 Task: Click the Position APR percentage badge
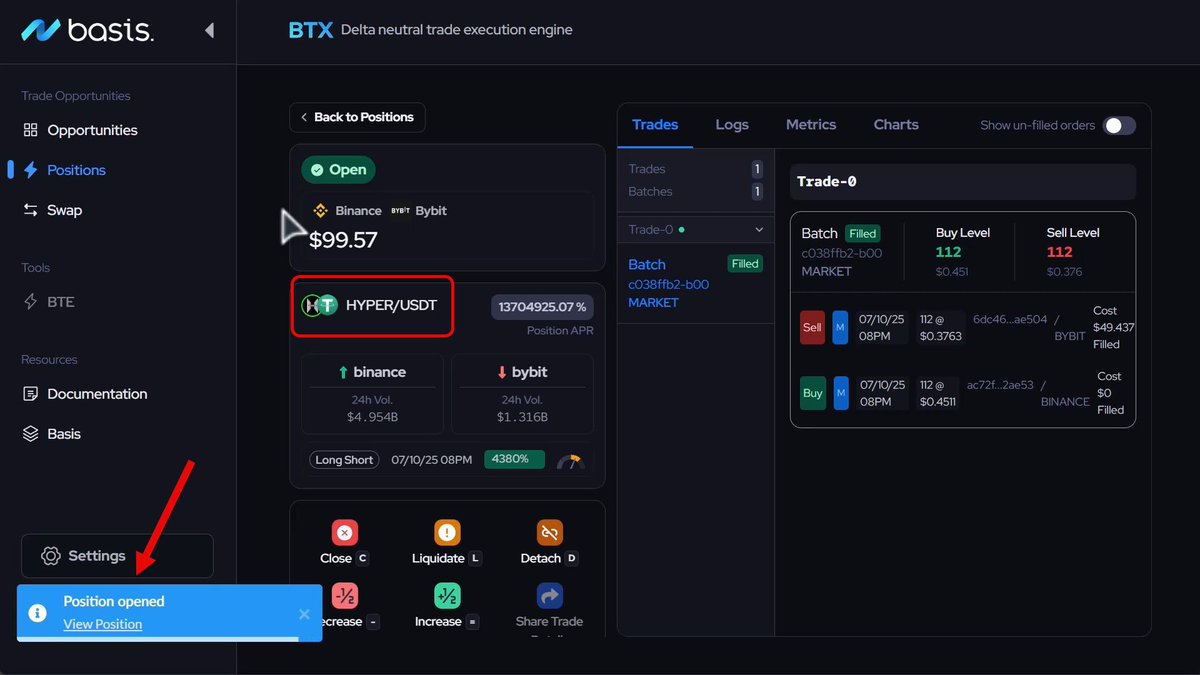[542, 306]
